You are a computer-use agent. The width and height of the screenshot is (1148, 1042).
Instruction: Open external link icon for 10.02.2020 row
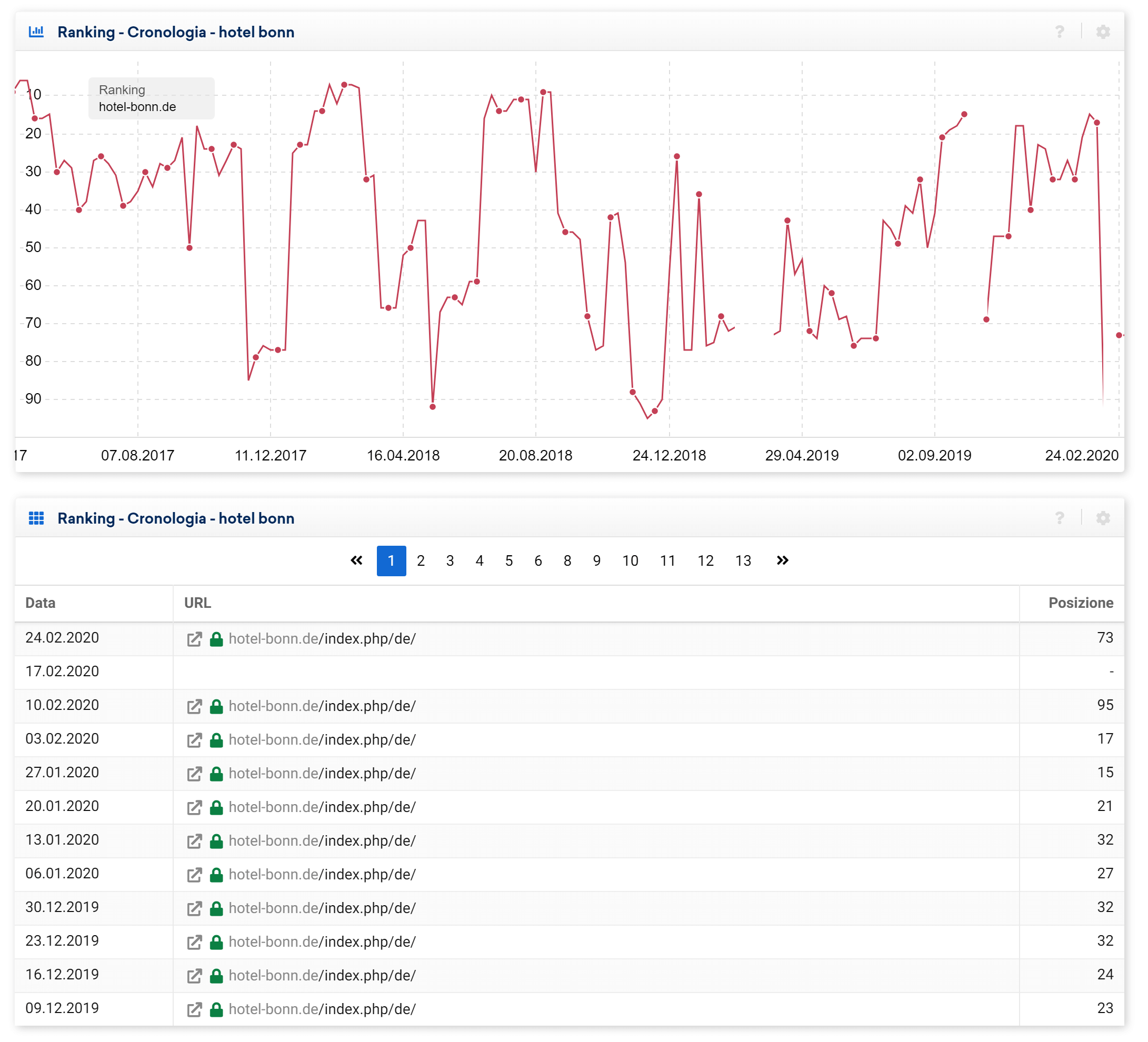(194, 707)
